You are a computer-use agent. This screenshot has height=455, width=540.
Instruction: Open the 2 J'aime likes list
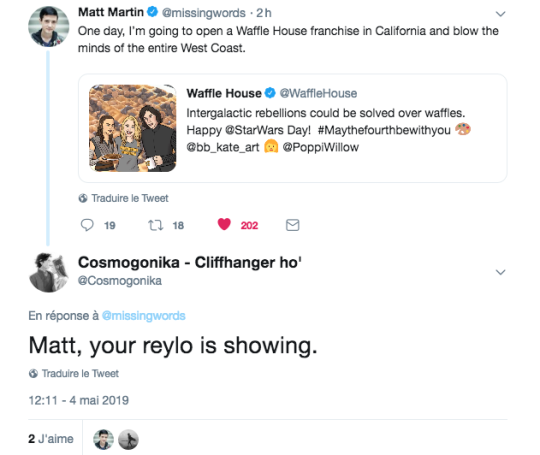51,439
